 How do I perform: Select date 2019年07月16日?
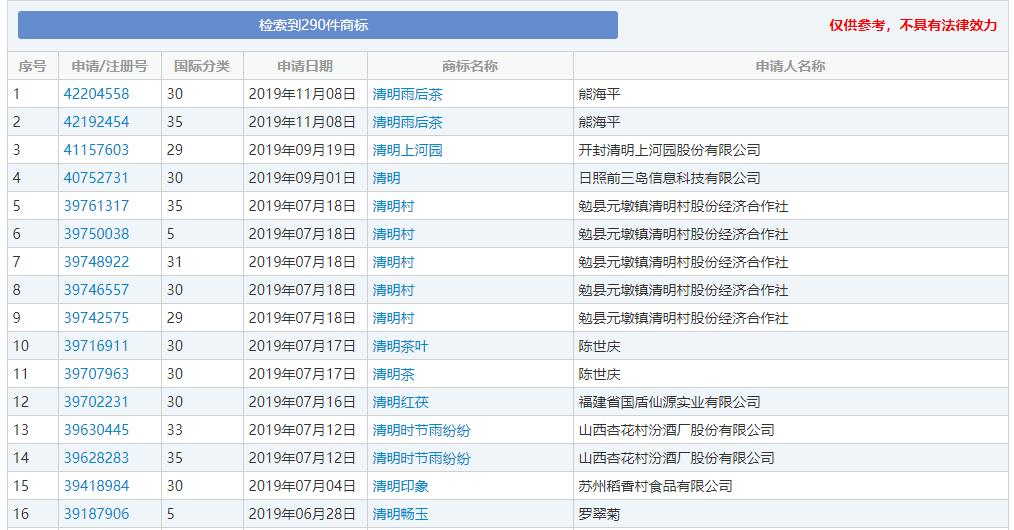(302, 402)
